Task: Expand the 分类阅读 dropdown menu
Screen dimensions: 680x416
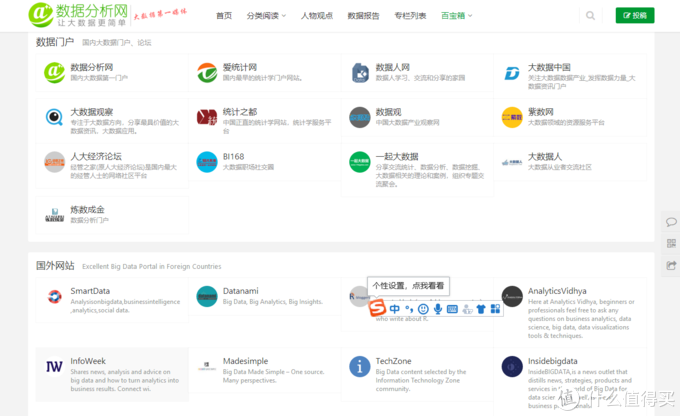Action: (266, 16)
